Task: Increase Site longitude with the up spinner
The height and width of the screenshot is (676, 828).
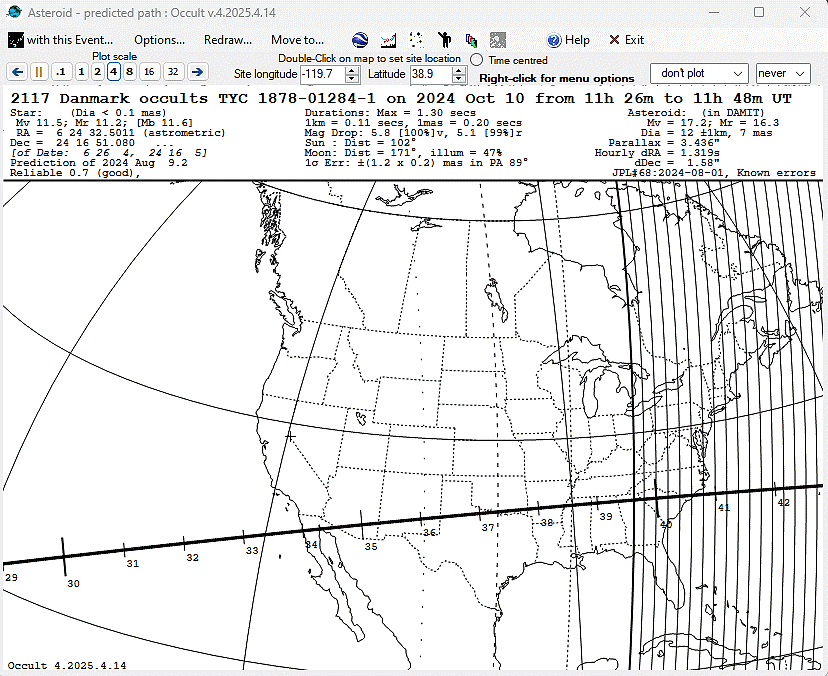Action: pos(352,70)
